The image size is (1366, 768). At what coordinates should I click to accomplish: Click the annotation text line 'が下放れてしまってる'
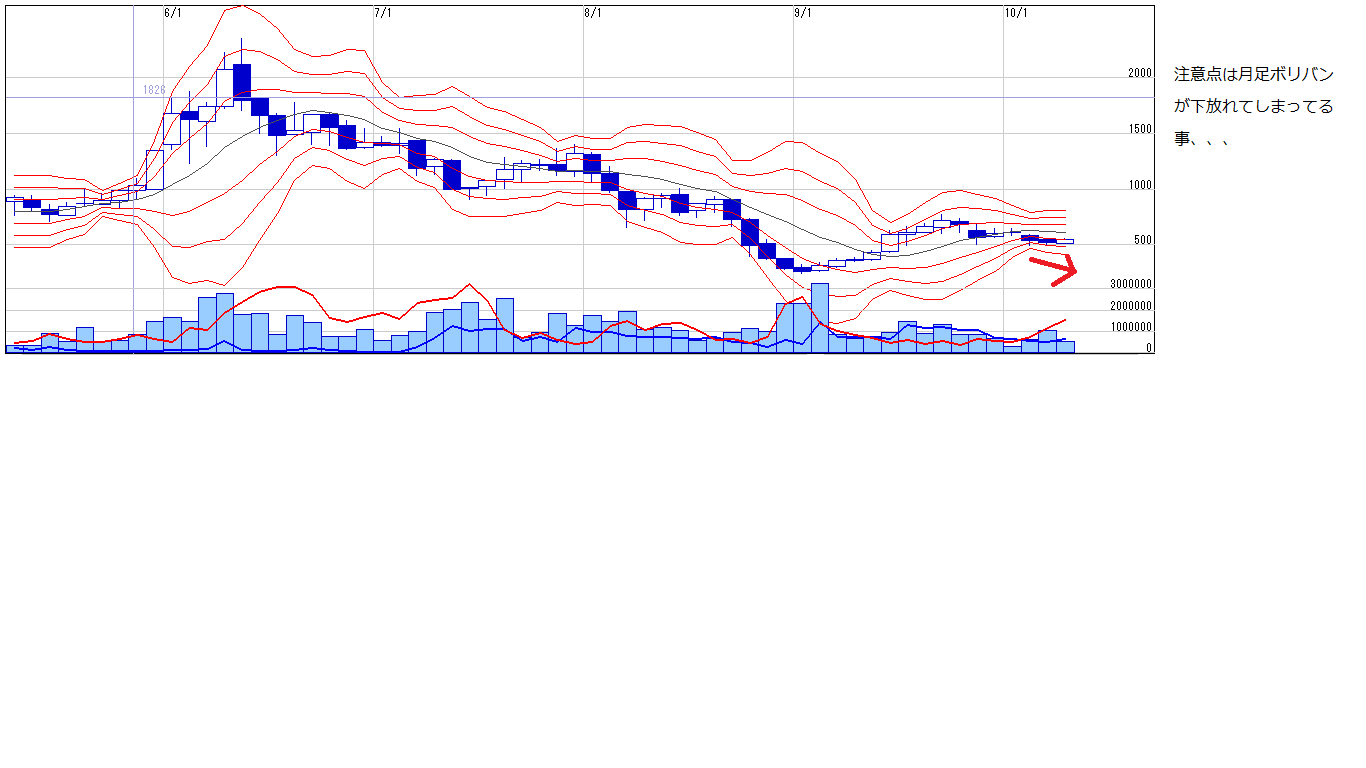point(1254,107)
